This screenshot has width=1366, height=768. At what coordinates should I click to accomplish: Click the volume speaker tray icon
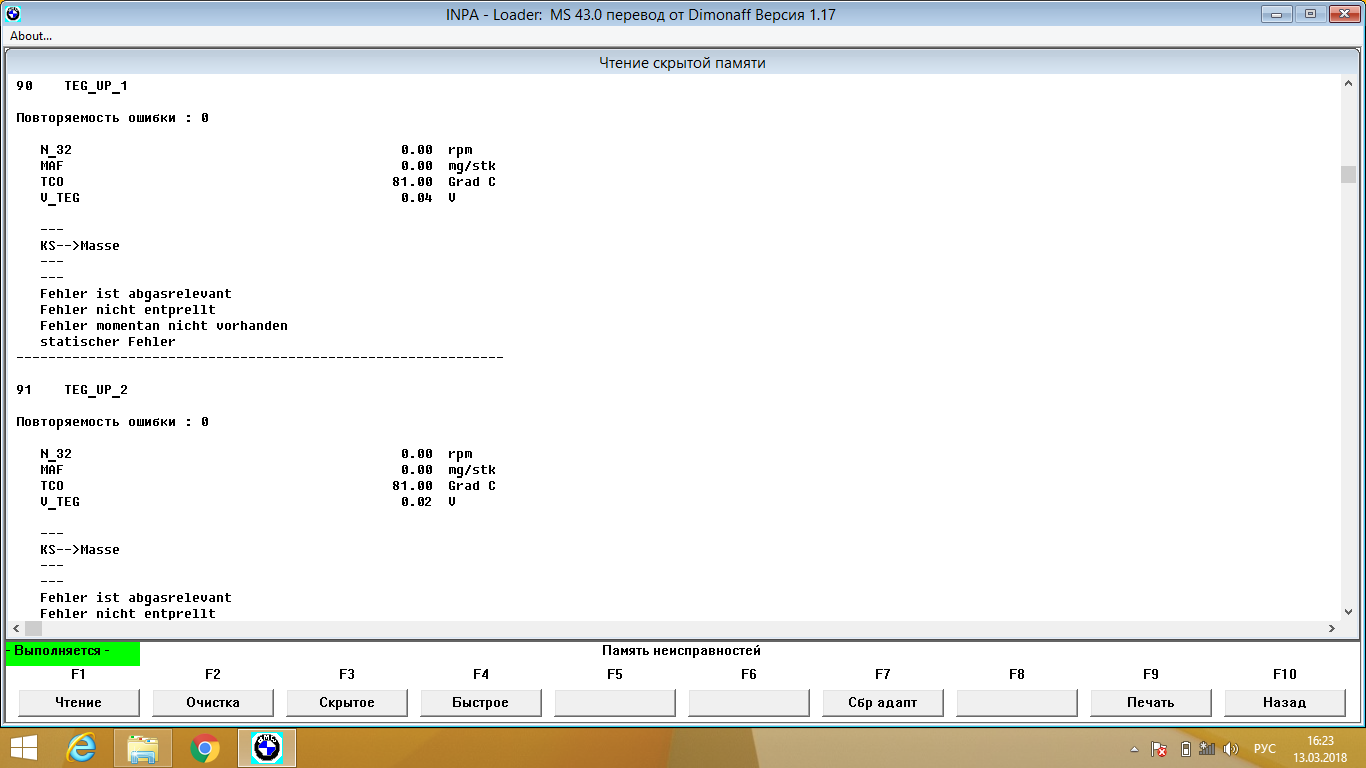coord(1231,748)
